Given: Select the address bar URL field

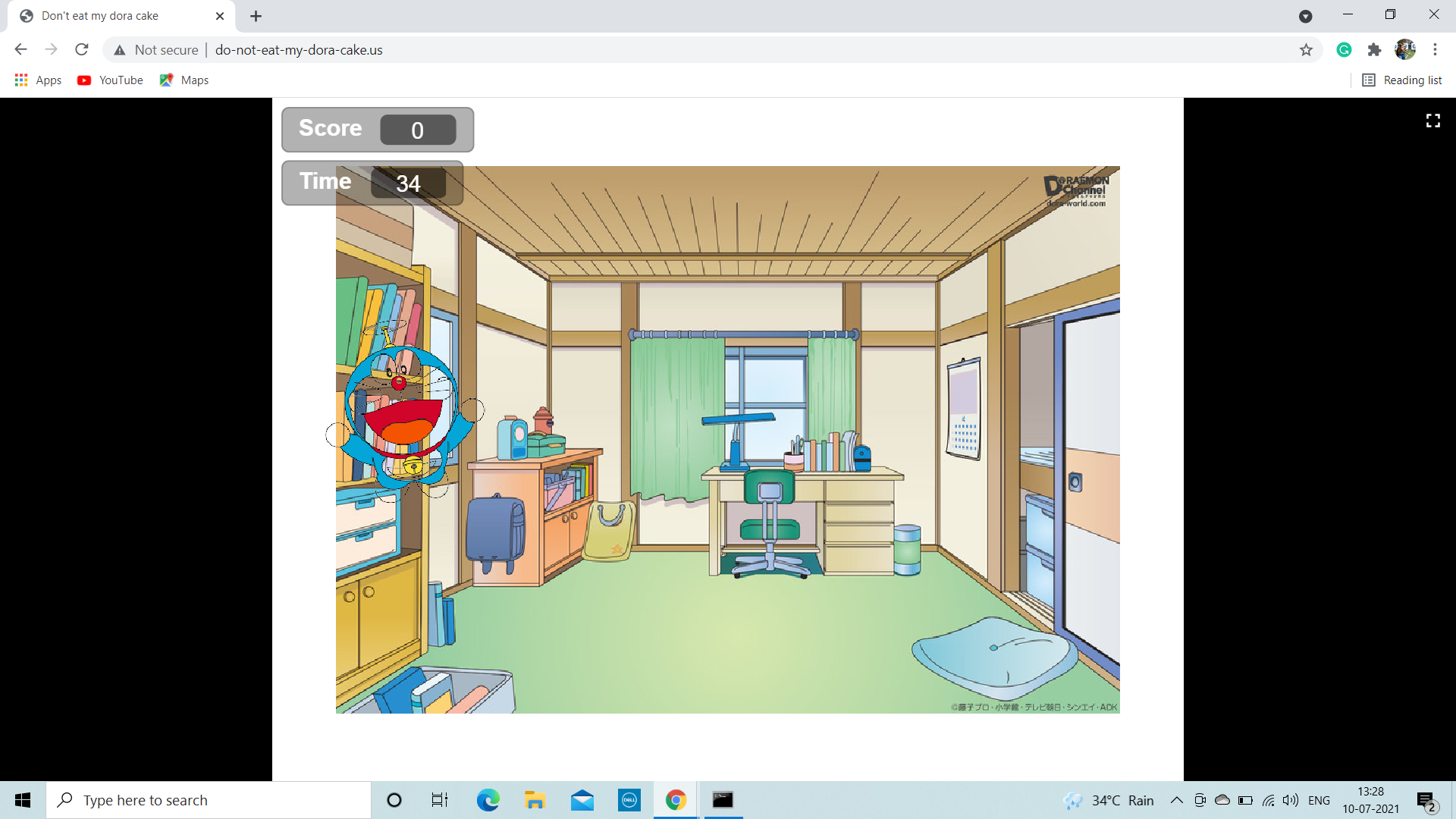Looking at the screenshot, I should coord(299,50).
